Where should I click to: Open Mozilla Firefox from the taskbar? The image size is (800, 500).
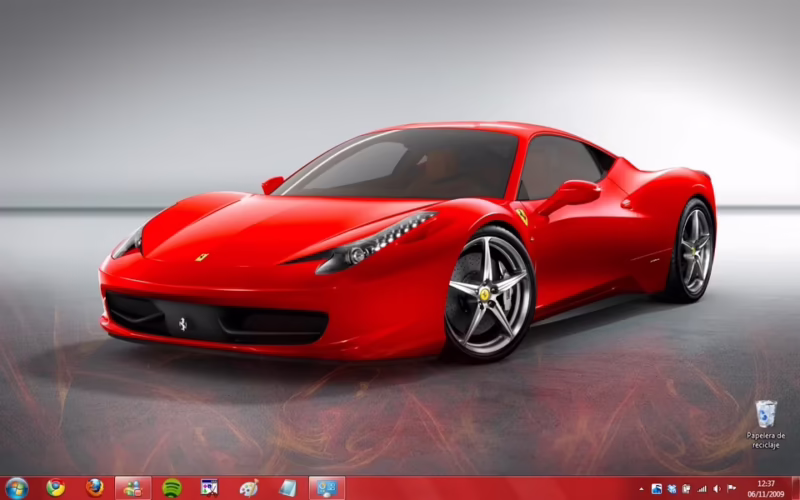(95, 487)
